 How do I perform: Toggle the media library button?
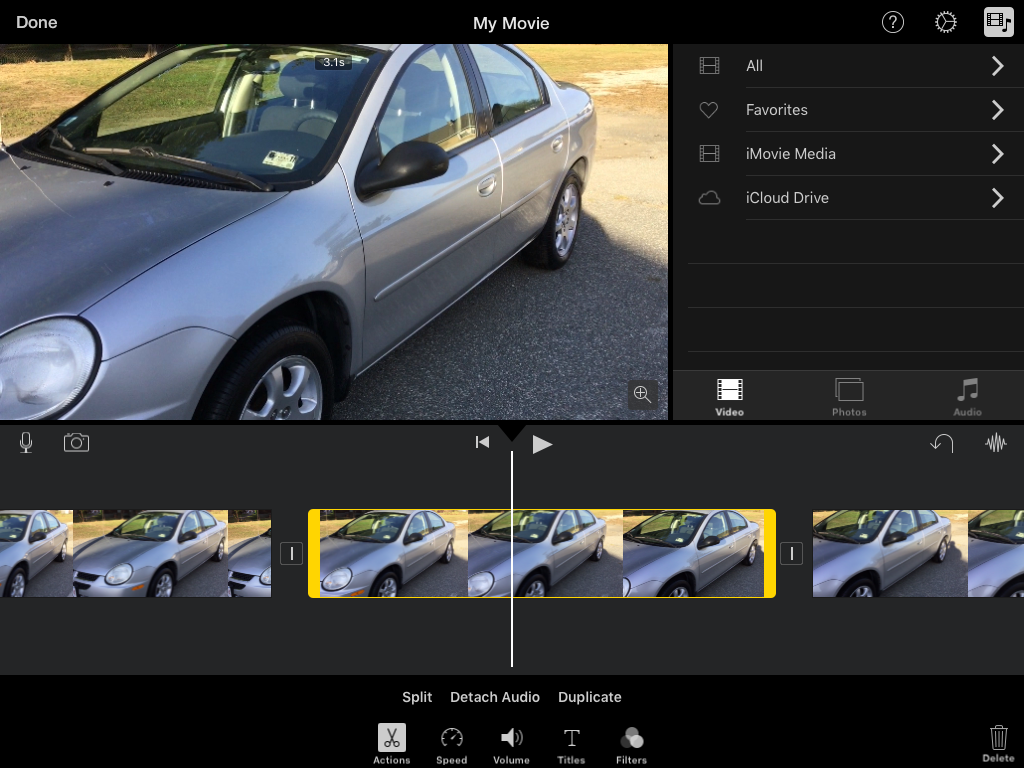pos(999,22)
